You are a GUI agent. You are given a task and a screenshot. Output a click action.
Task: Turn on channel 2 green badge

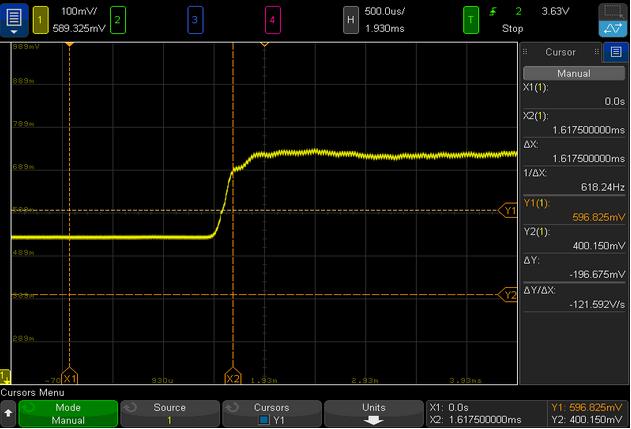click(x=118, y=20)
